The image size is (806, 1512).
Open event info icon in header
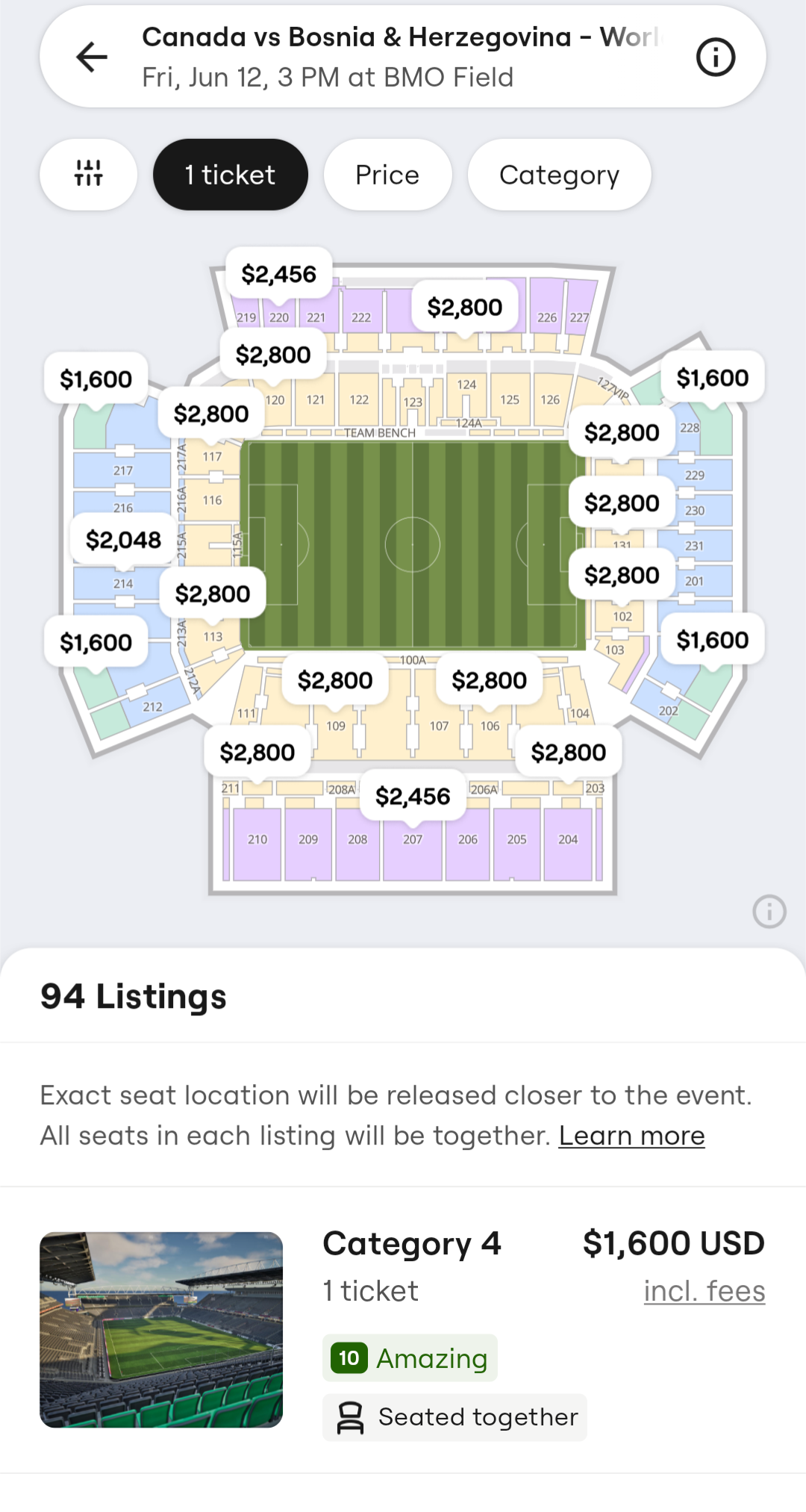click(715, 57)
